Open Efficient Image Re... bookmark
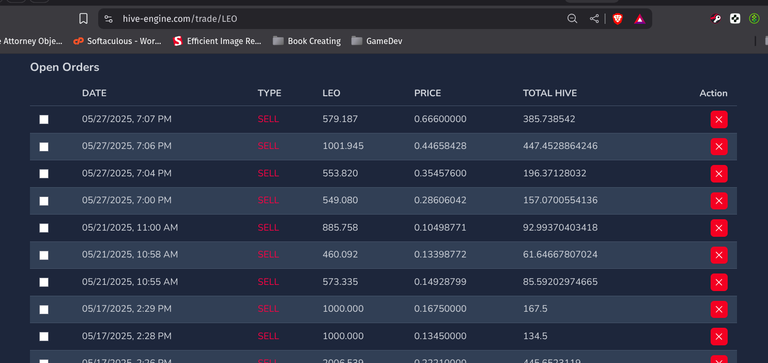This screenshot has width=768, height=363. (x=217, y=41)
